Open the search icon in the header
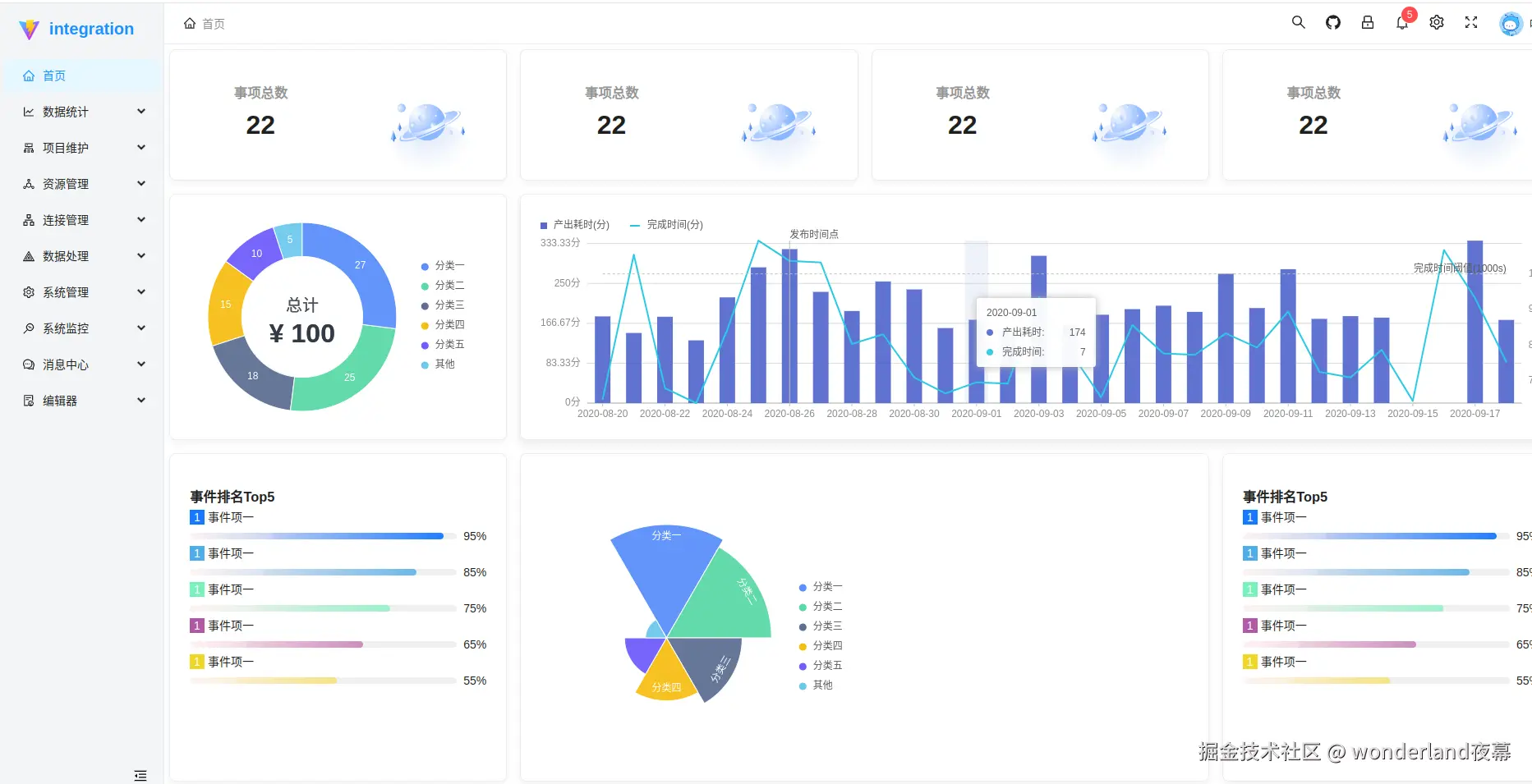The height and width of the screenshot is (784, 1532). (x=1298, y=22)
